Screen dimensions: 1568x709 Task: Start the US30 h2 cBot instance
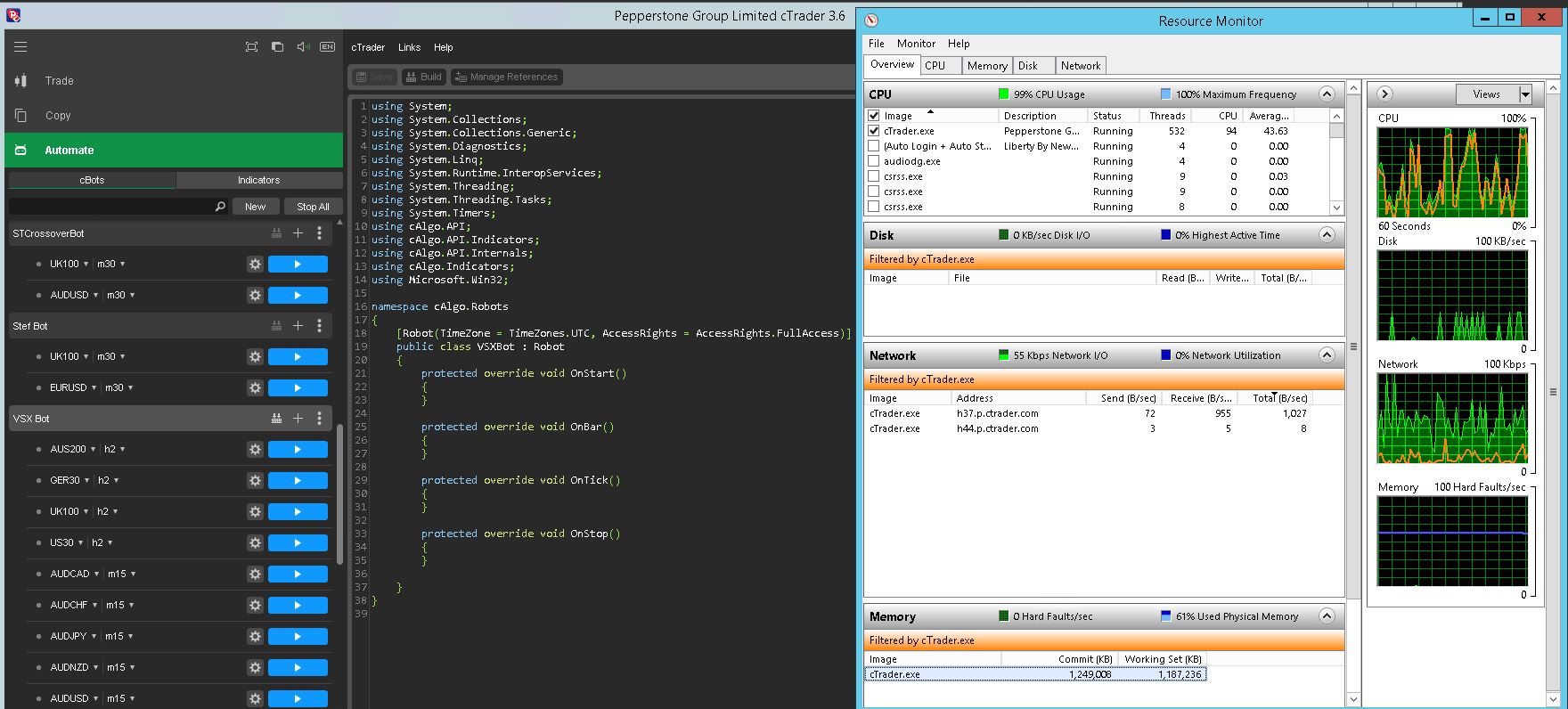(x=298, y=543)
